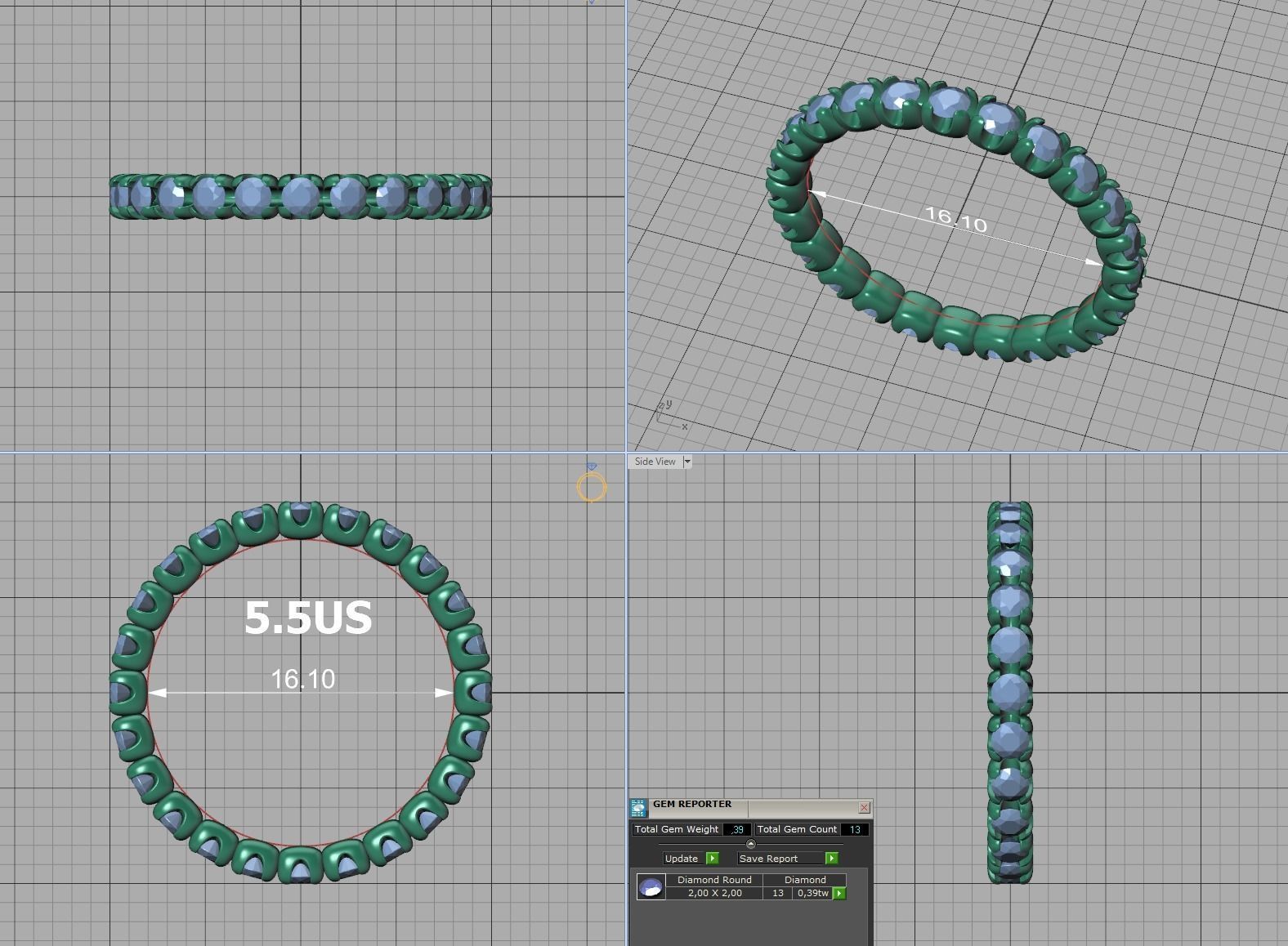Click the GEM REPORTER title bar
Screen dimensions: 1288x946
pos(752,807)
